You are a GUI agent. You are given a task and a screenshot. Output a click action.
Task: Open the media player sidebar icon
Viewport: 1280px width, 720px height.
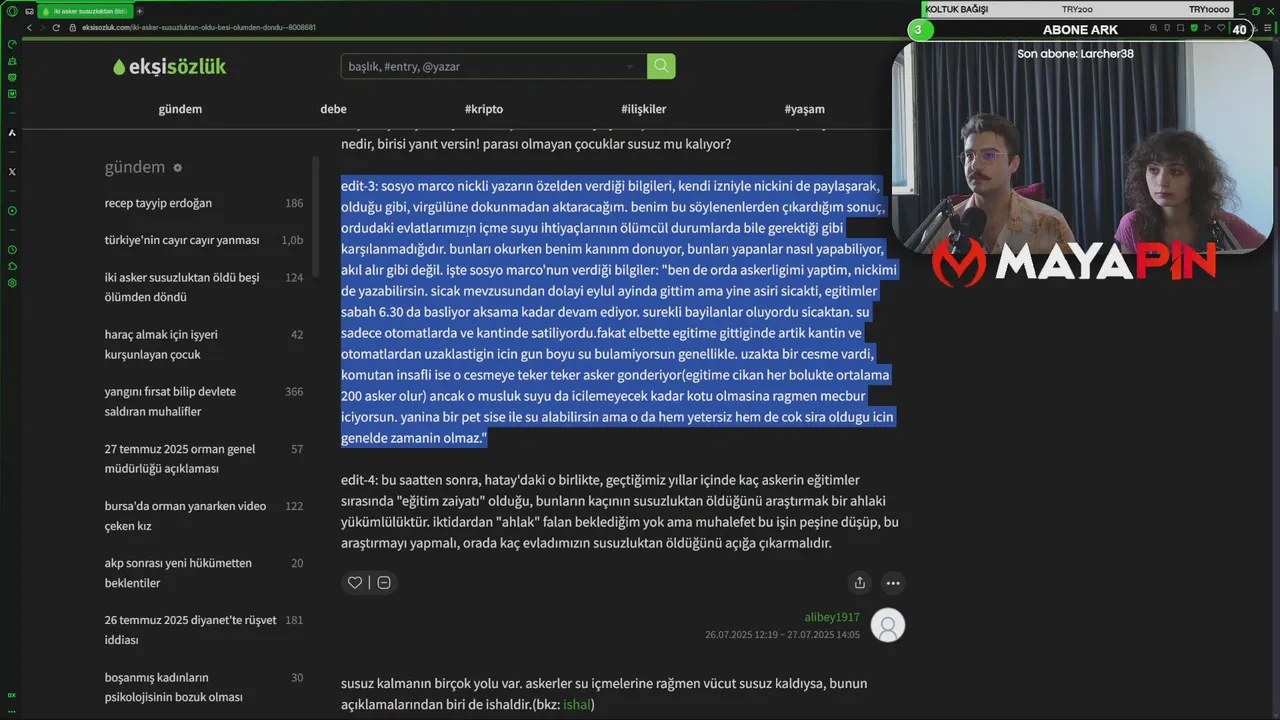[12, 211]
